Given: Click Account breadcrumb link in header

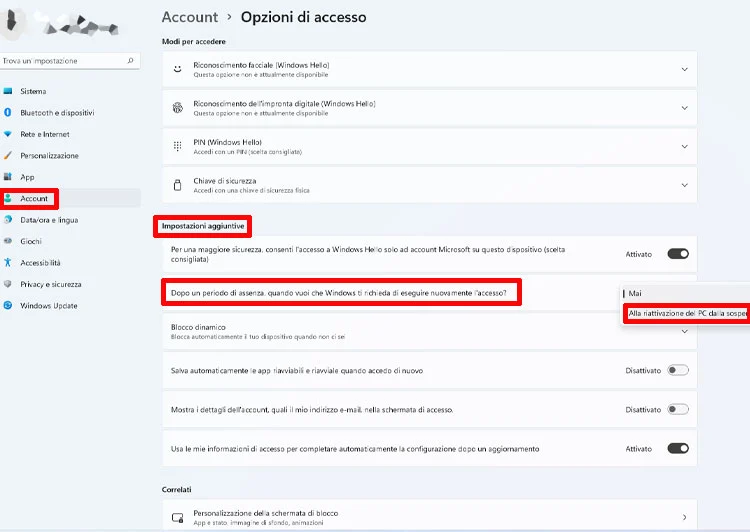Looking at the screenshot, I should pyautogui.click(x=190, y=17).
